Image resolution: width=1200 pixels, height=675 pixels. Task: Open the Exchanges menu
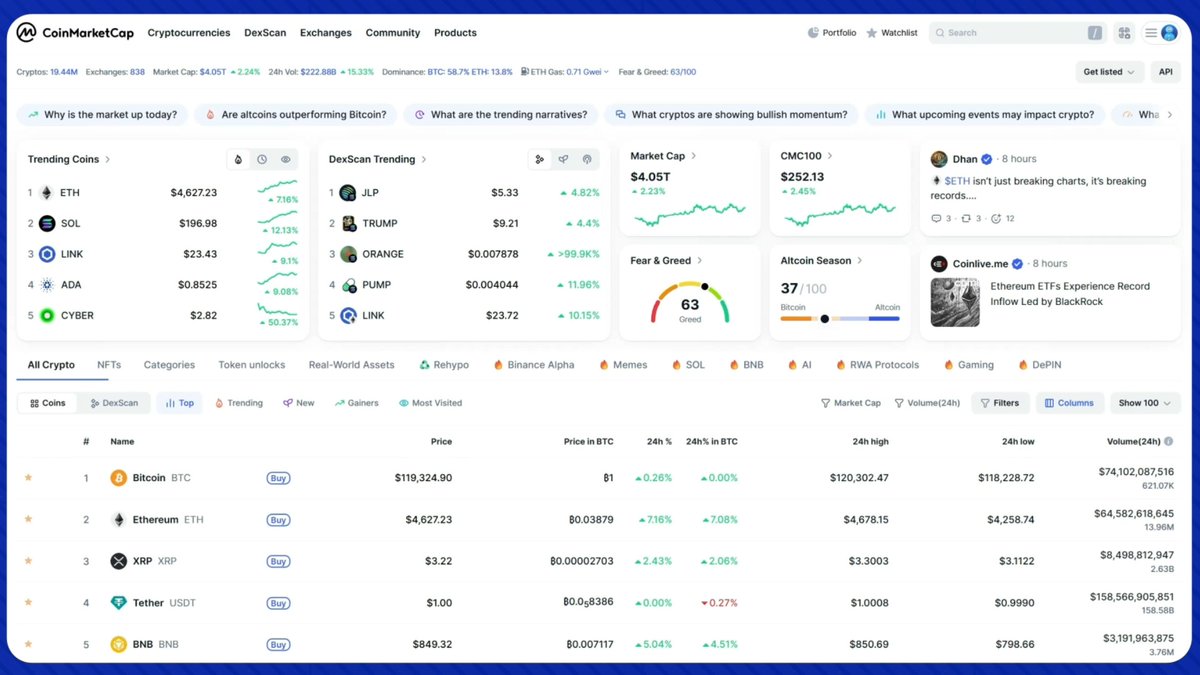[x=326, y=33]
